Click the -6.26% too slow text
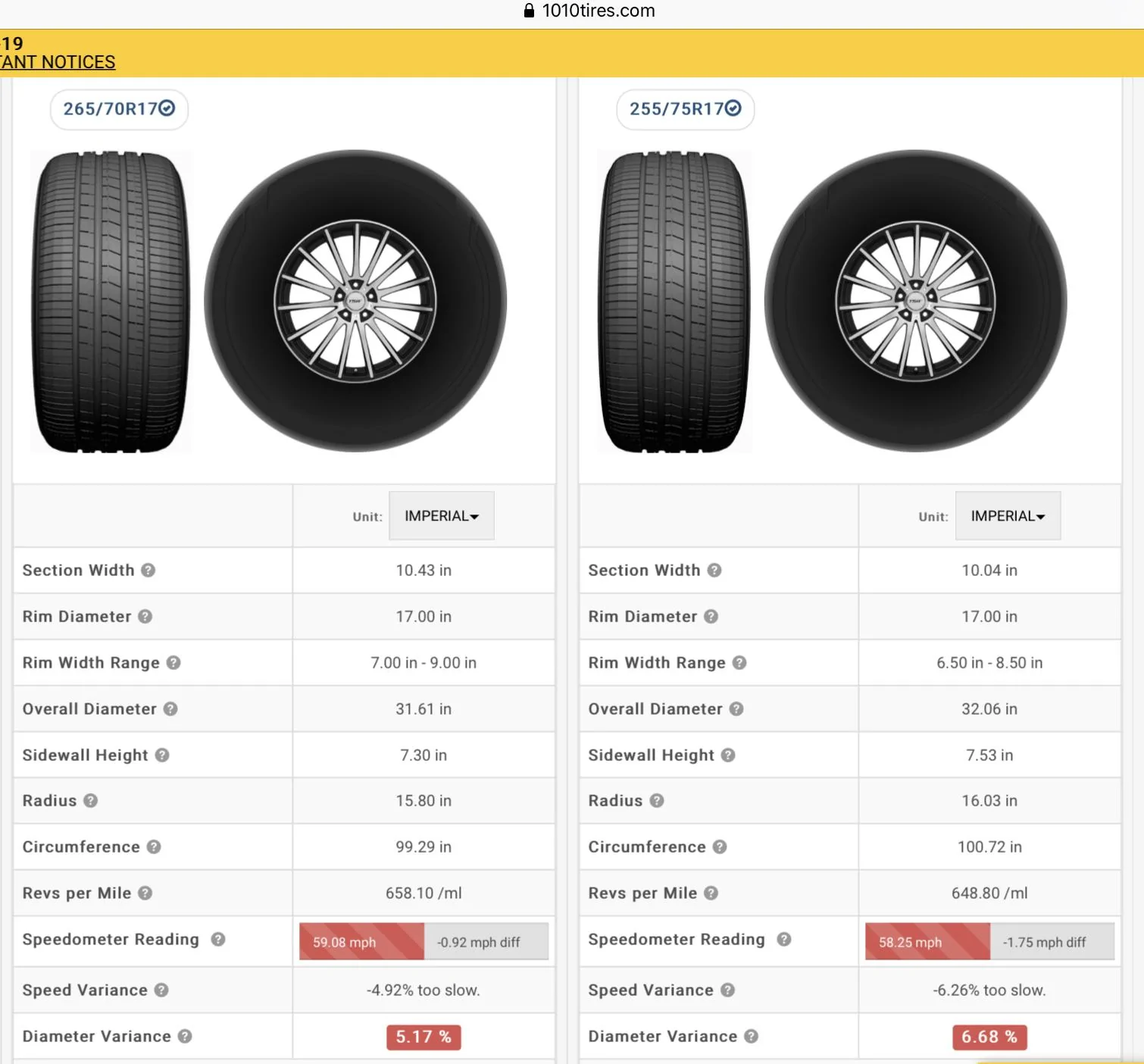 pyautogui.click(x=989, y=990)
